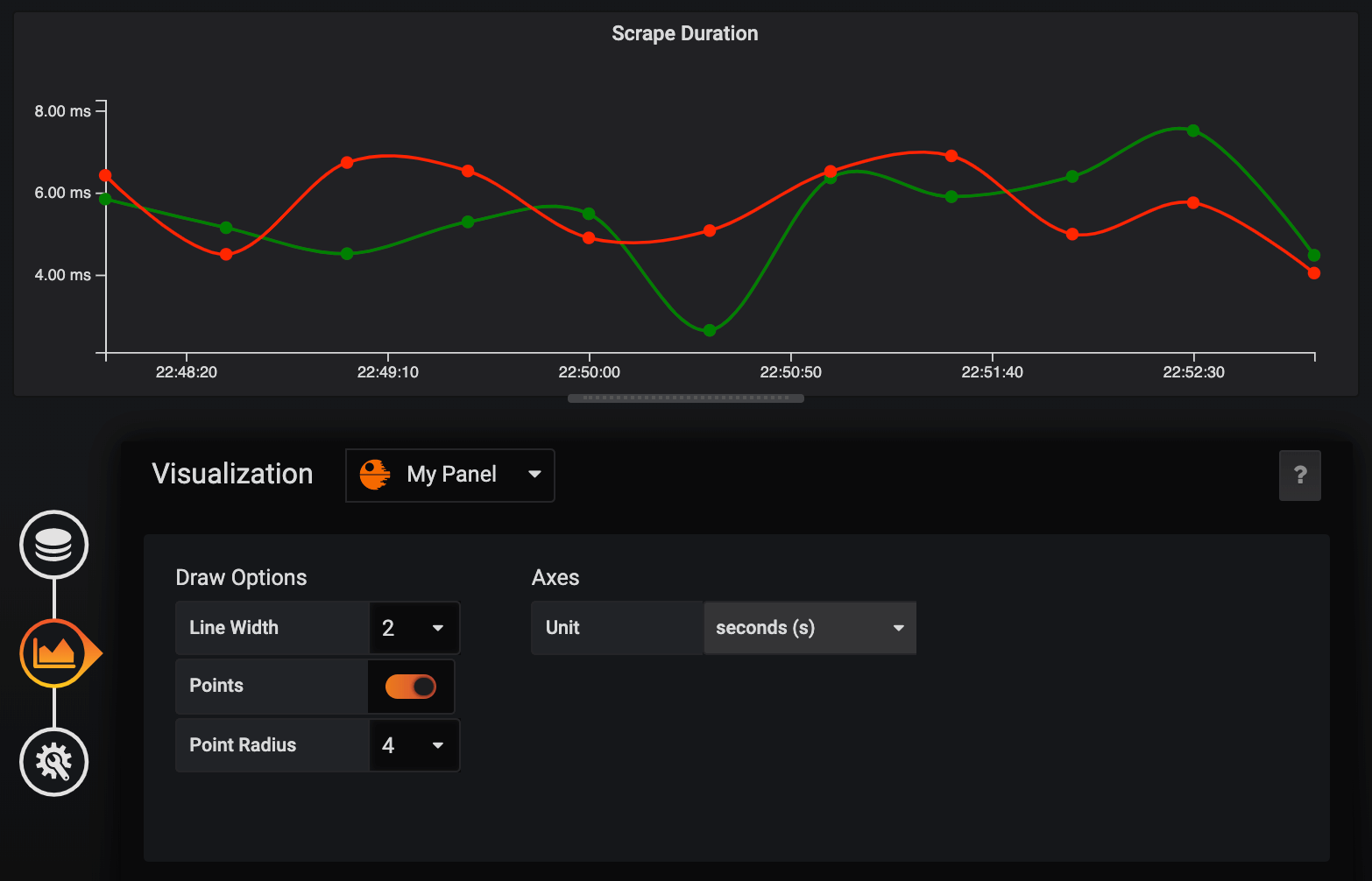Open the General settings gear-wrench icon

click(54, 762)
